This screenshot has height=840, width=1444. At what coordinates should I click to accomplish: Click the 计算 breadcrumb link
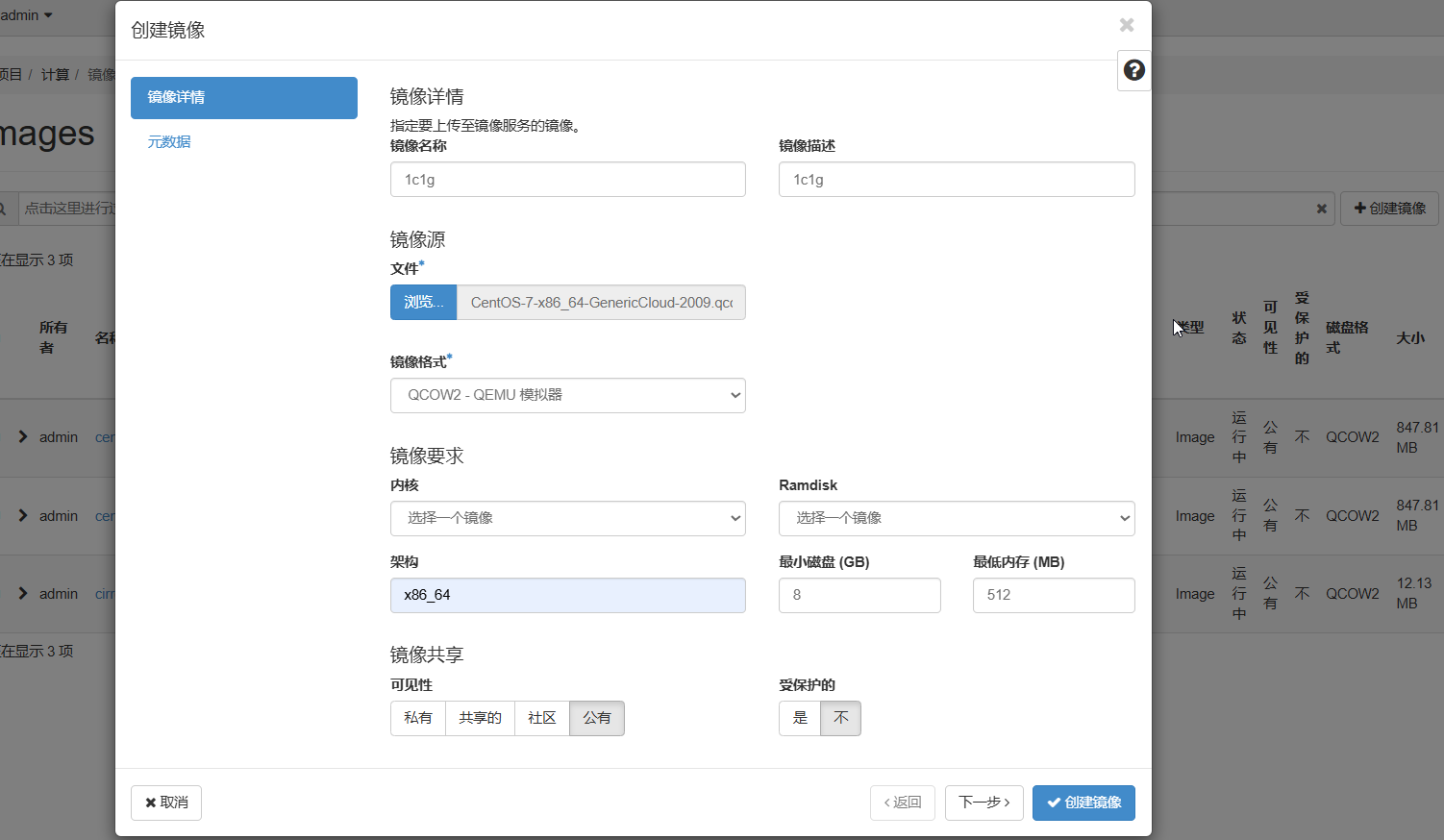pyautogui.click(x=55, y=74)
